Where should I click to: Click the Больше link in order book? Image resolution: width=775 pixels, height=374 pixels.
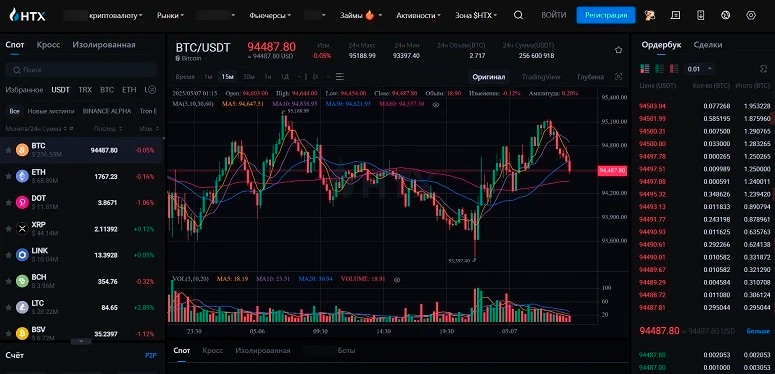coord(758,331)
